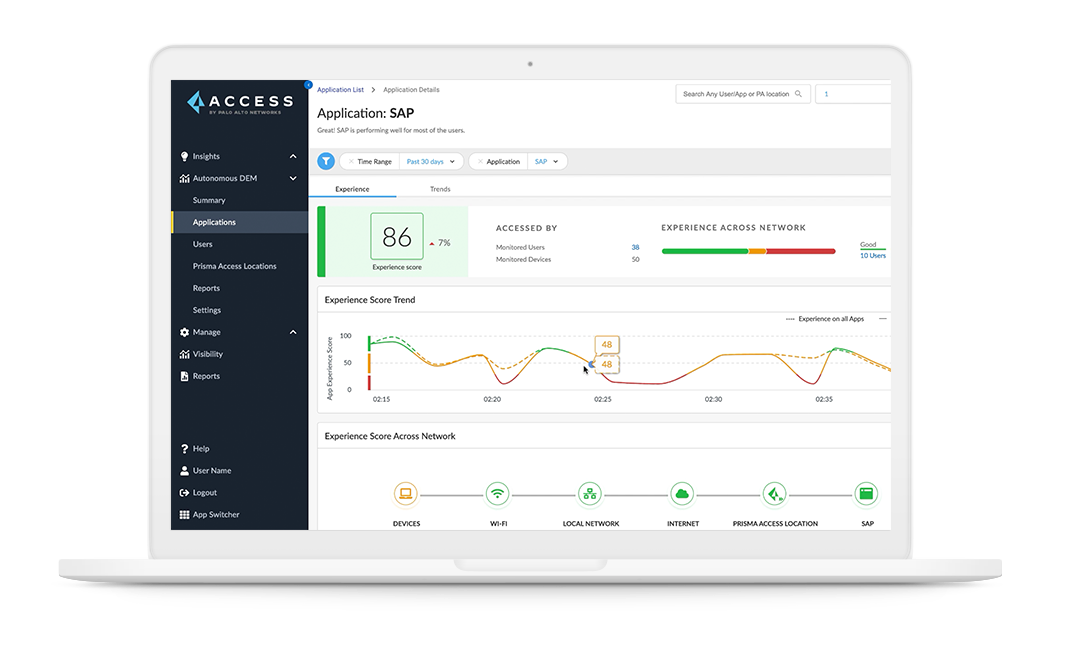Click the blue filter funnel icon

click(326, 161)
